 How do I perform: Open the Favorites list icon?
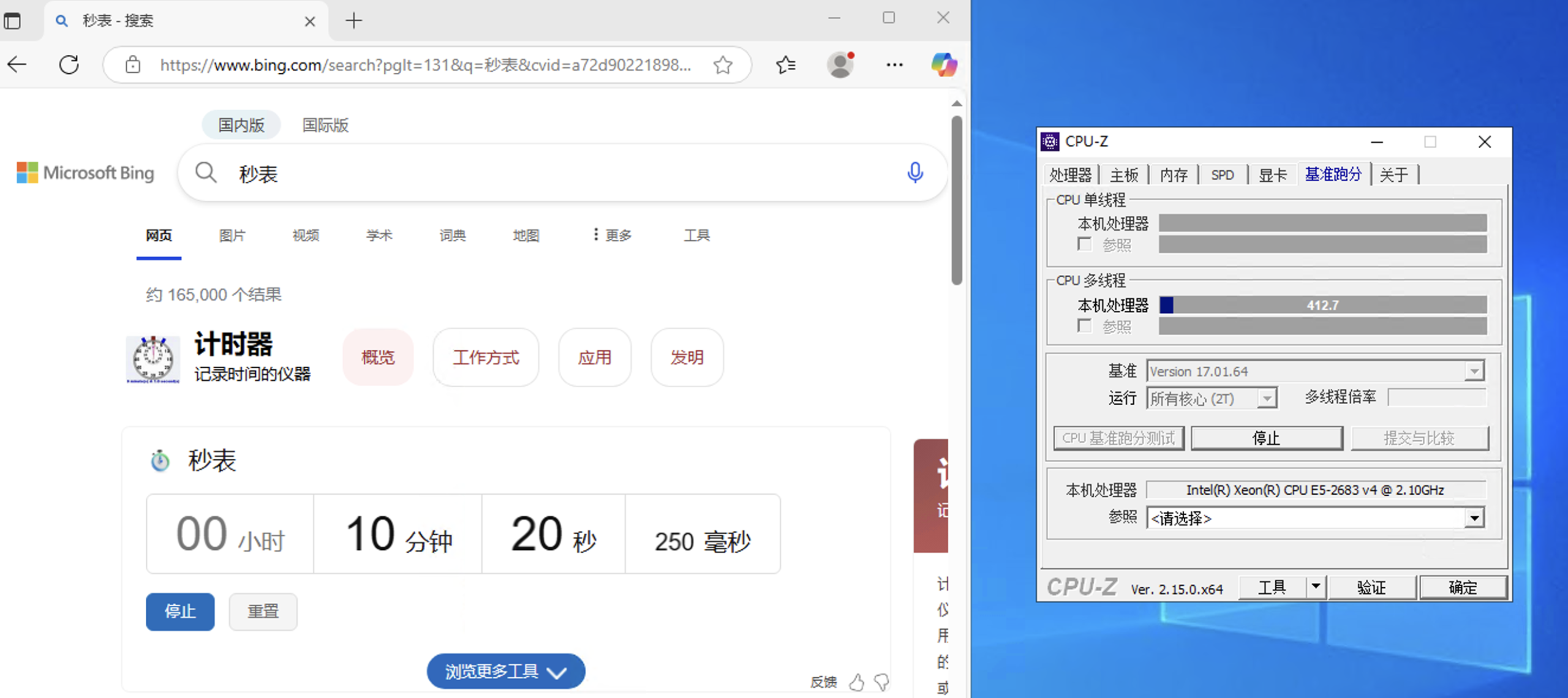(x=786, y=64)
